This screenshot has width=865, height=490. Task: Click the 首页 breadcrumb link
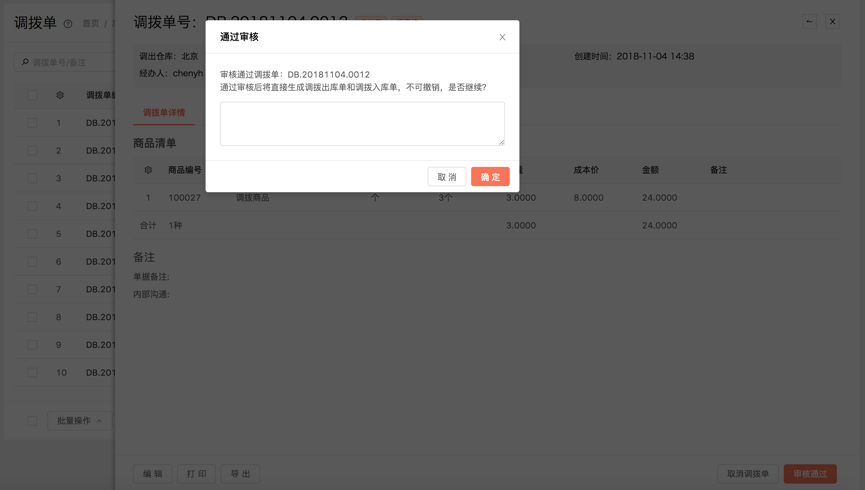[91, 24]
